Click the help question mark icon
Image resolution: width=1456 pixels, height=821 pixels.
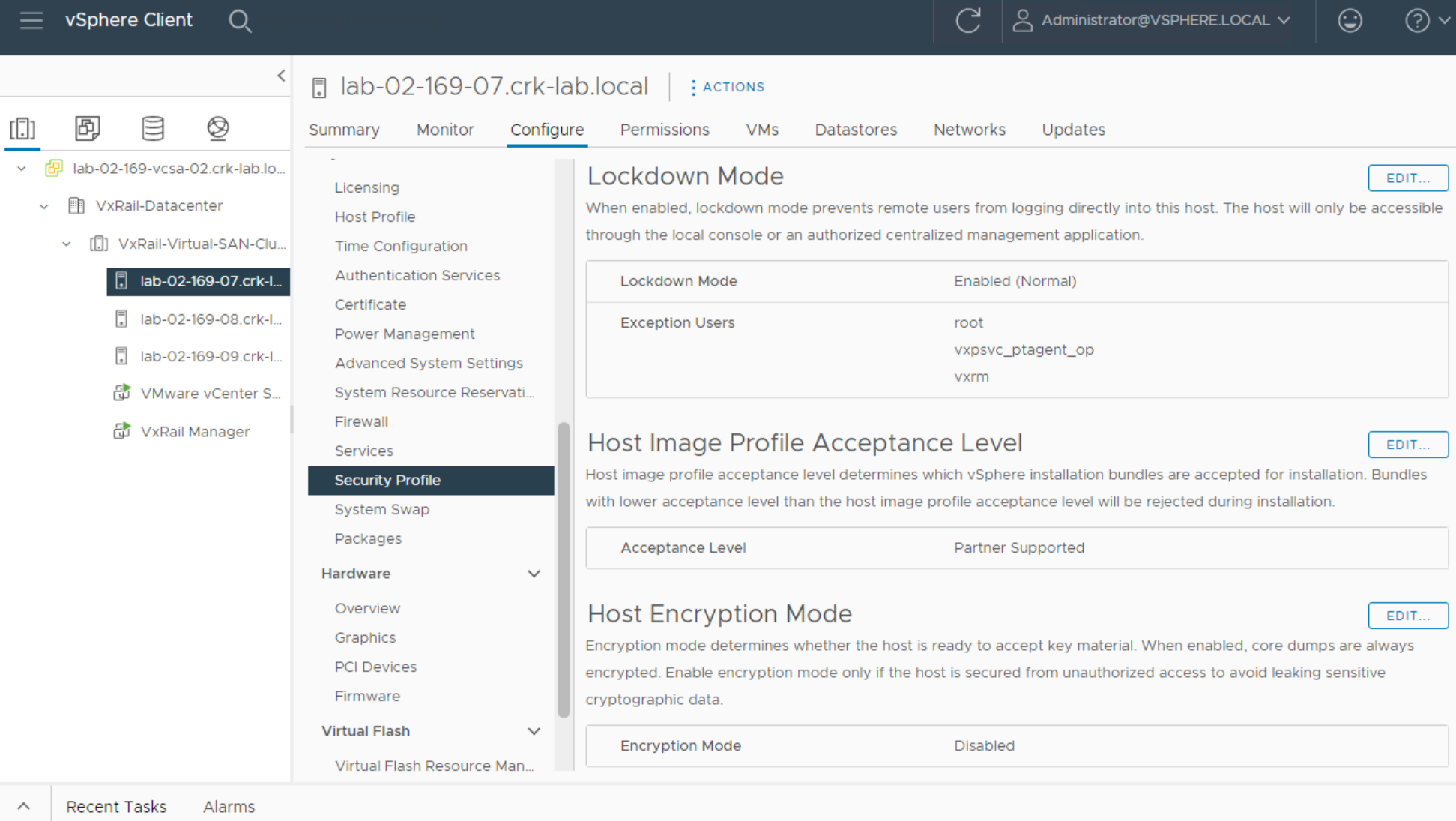pyautogui.click(x=1419, y=21)
